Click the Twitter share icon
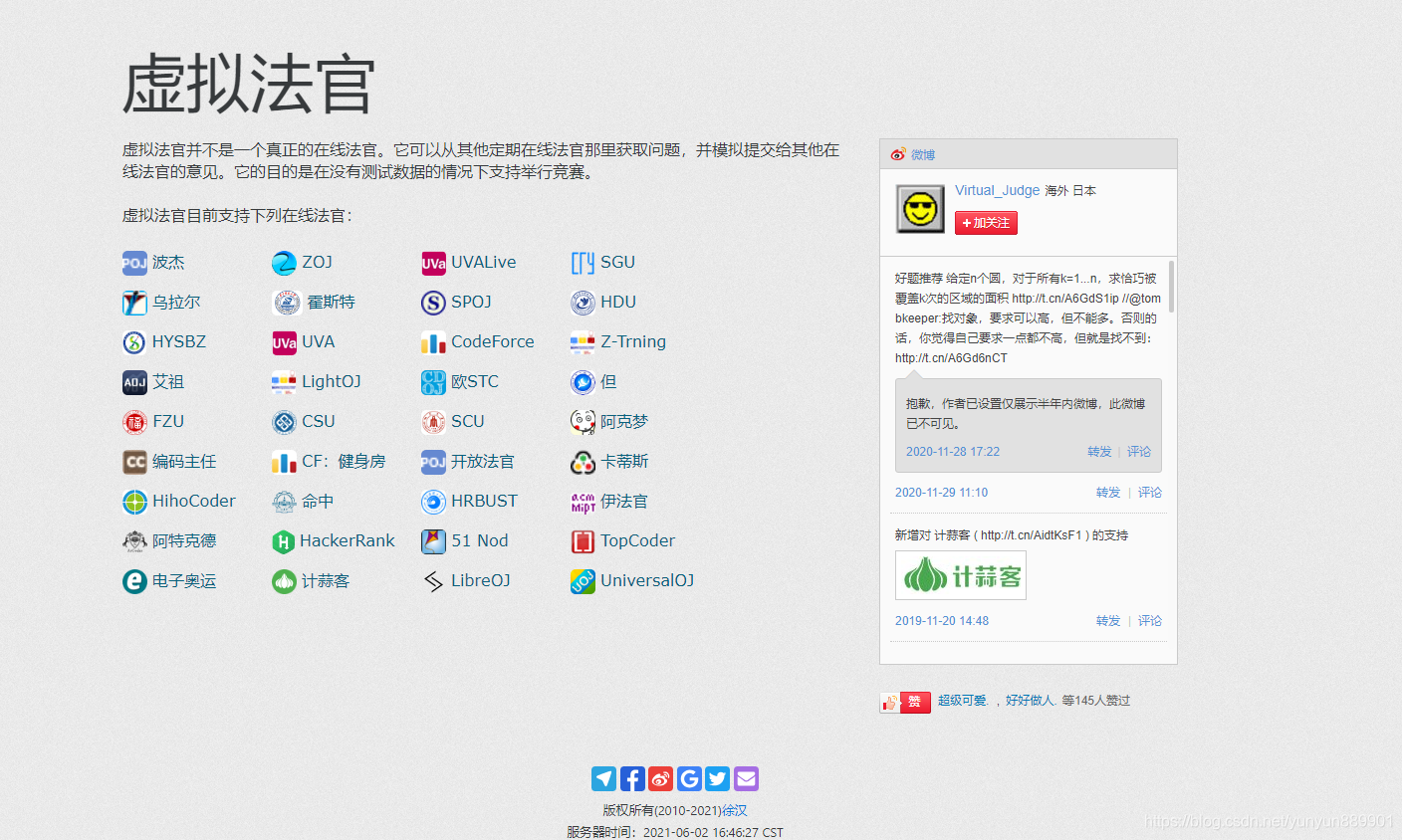1402x840 pixels. point(717,778)
